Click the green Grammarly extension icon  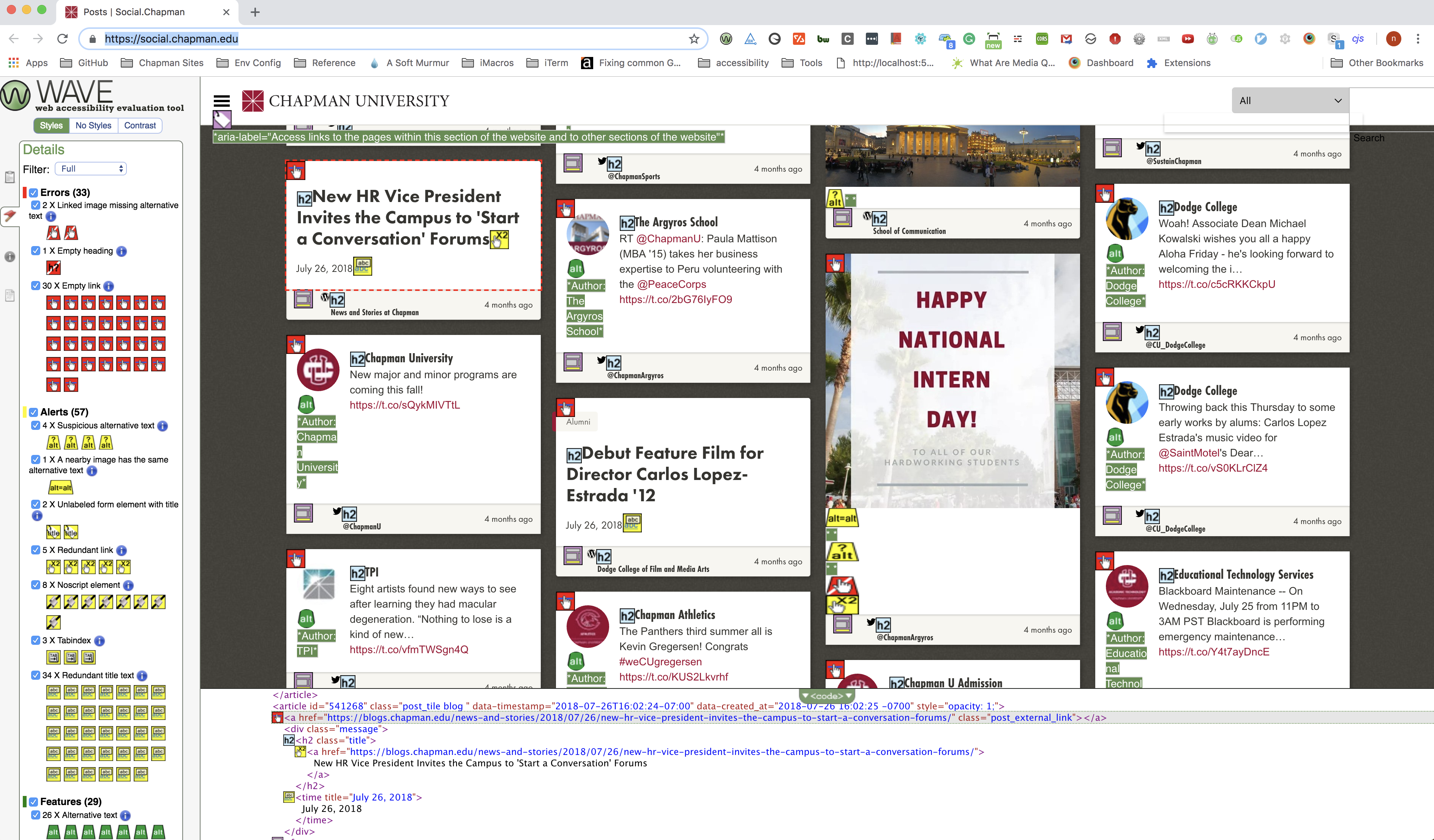[x=968, y=39]
